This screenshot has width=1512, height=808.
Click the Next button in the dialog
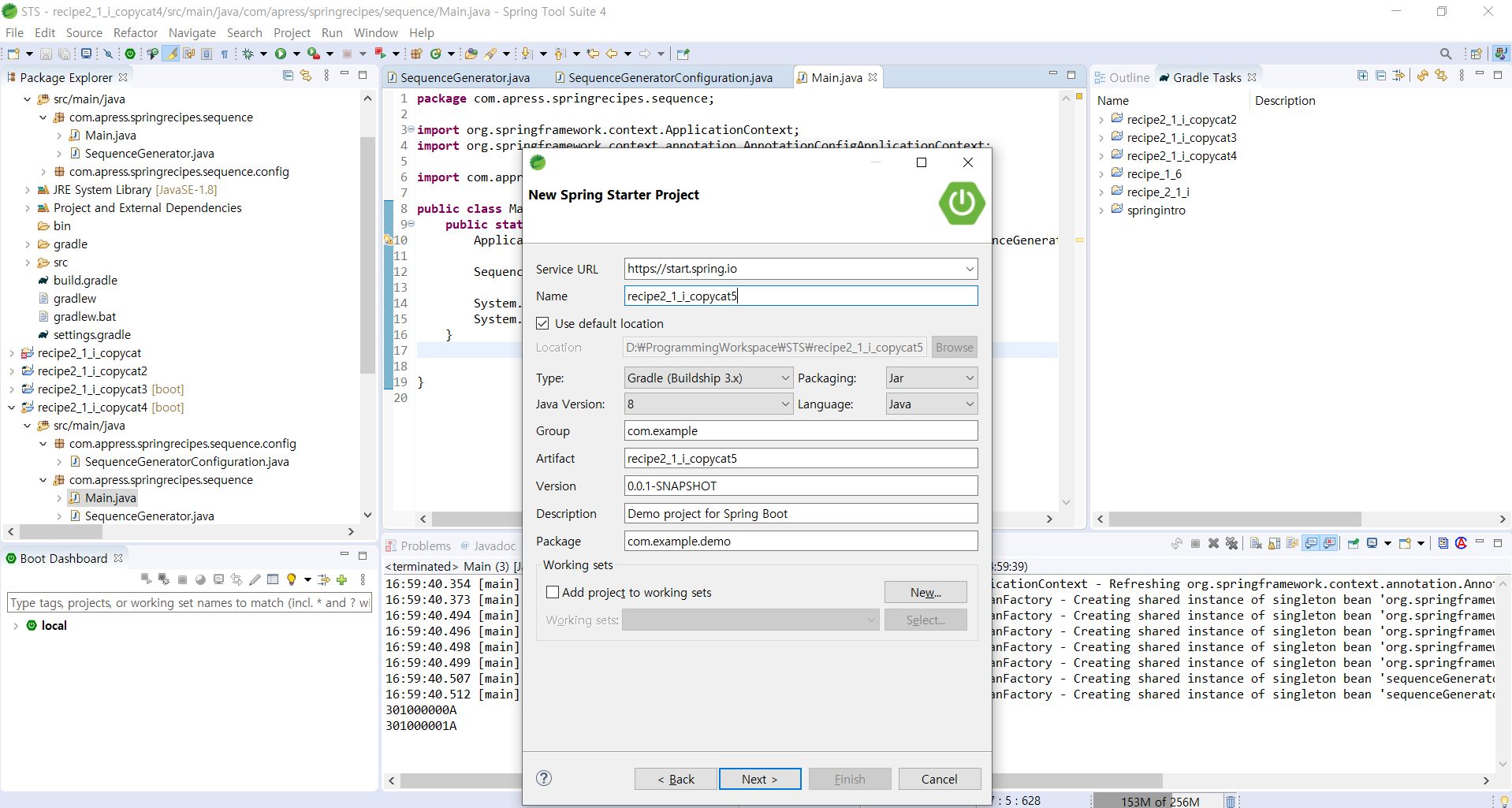click(x=760, y=779)
